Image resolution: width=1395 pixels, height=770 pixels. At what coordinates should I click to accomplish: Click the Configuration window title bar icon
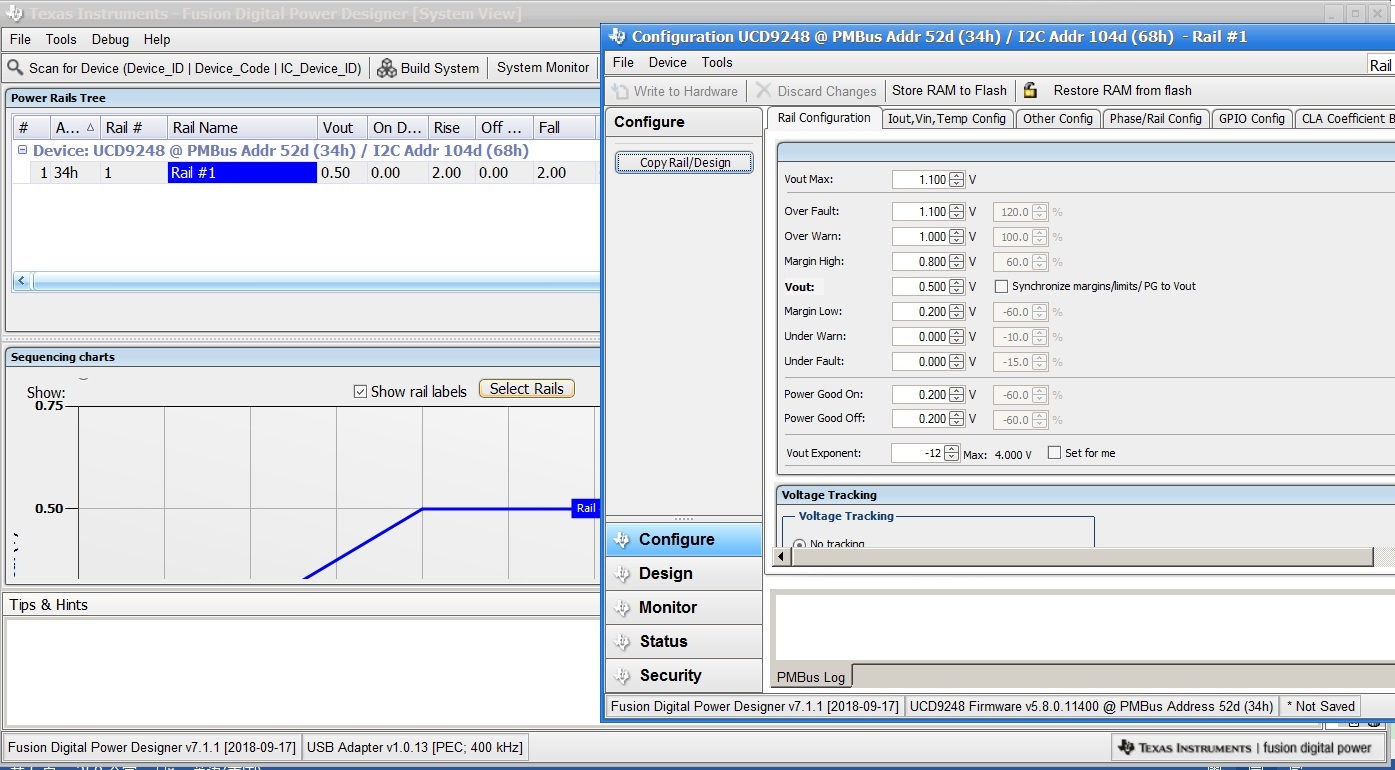[x=617, y=37]
